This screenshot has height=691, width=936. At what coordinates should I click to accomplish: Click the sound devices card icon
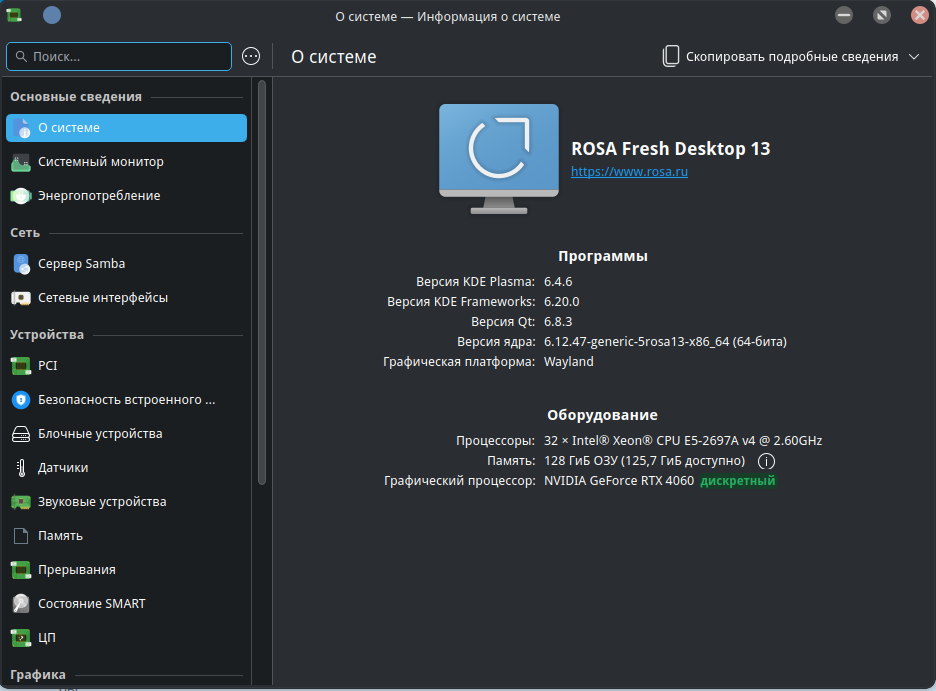pos(21,502)
